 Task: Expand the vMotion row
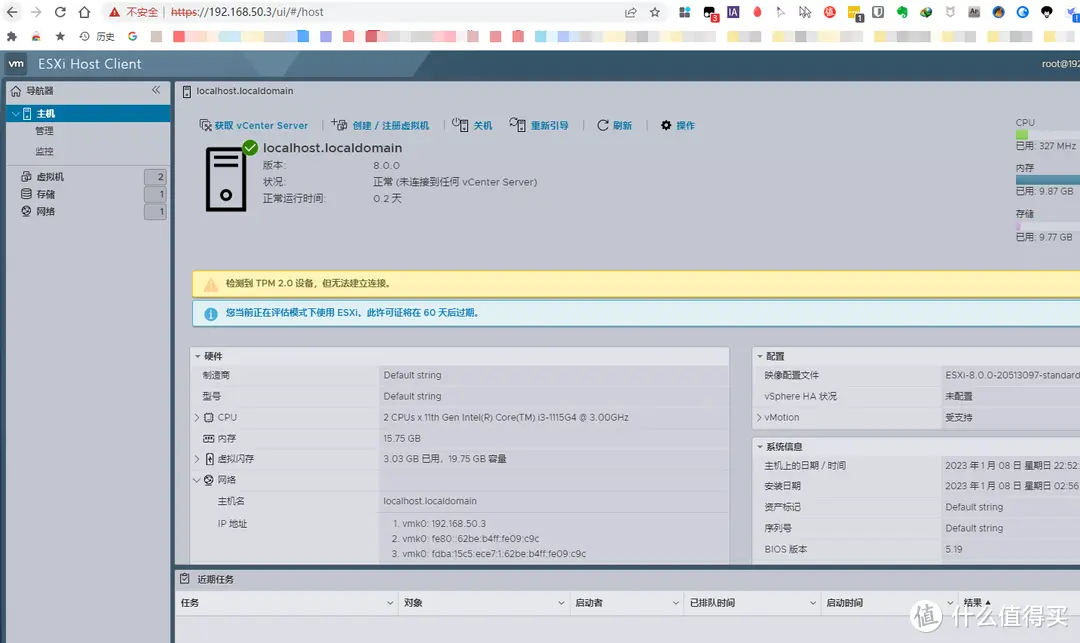point(759,417)
